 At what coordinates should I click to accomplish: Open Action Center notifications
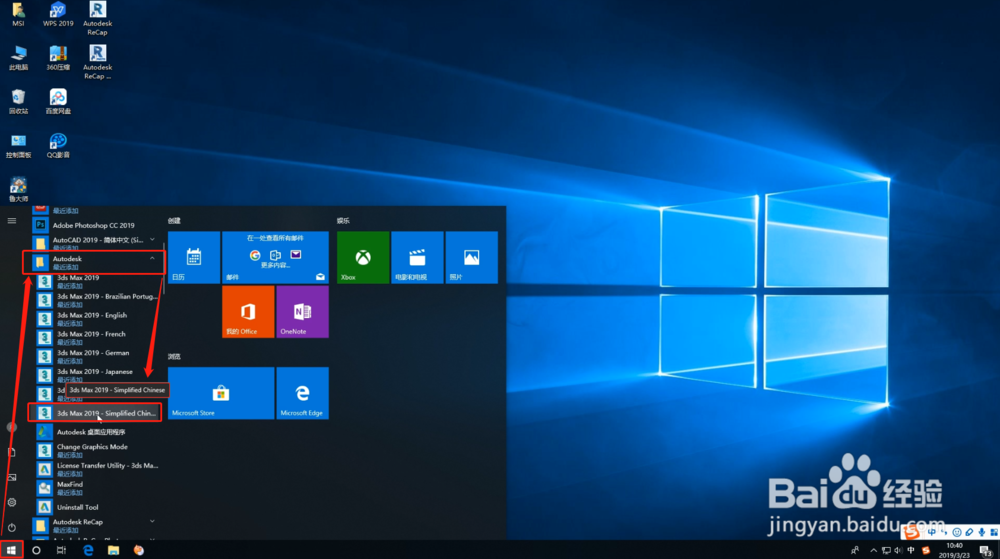click(986, 551)
